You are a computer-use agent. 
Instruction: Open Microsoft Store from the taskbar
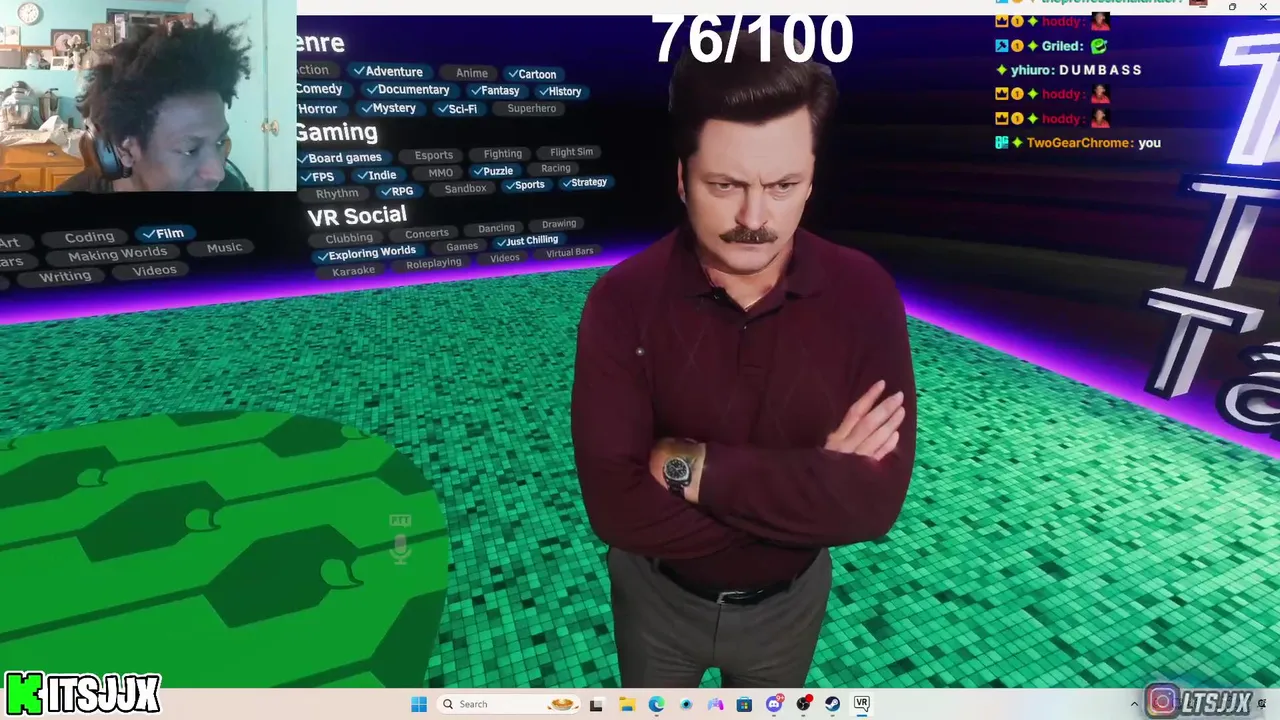coord(744,704)
